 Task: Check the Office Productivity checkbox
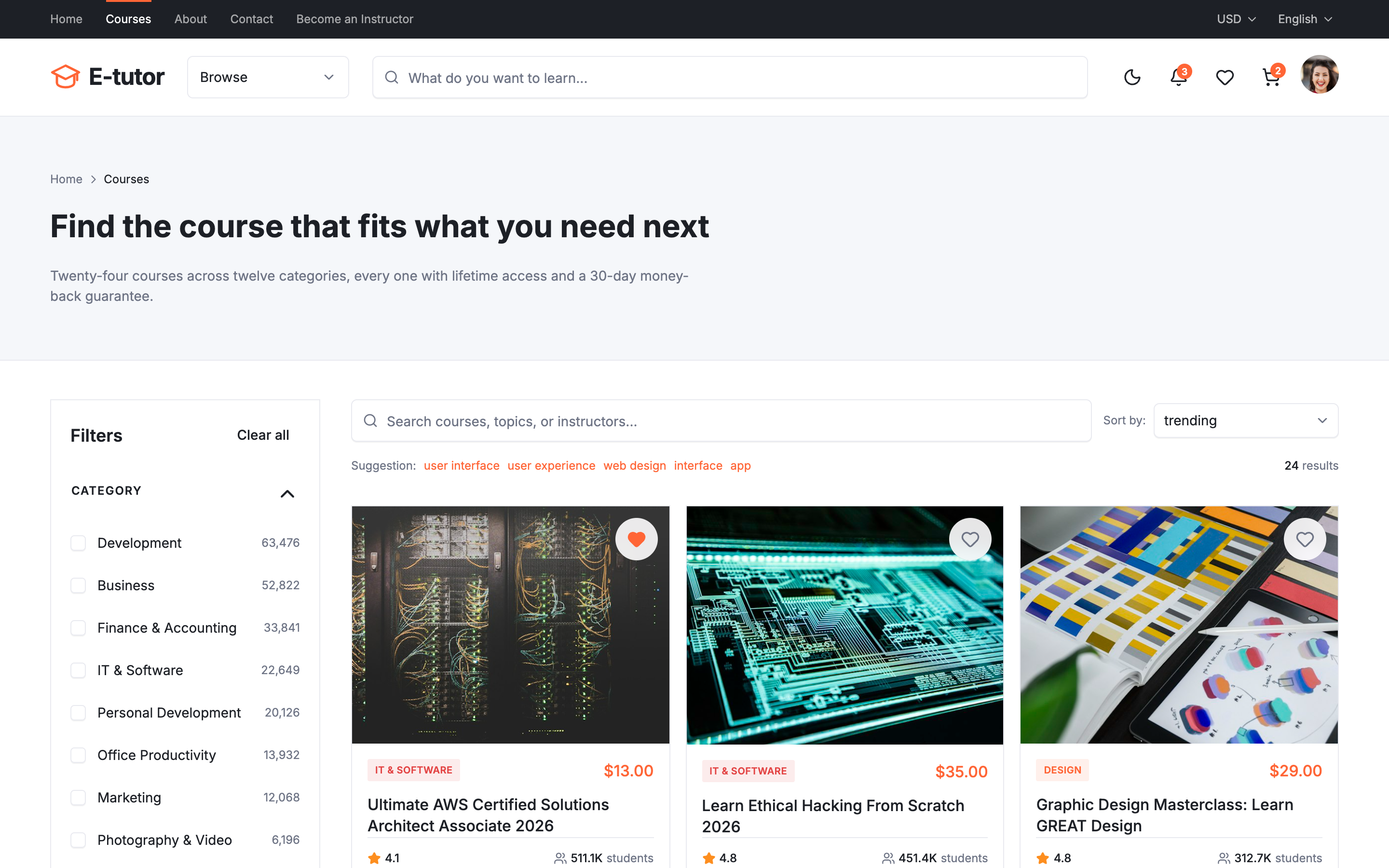pos(78,756)
